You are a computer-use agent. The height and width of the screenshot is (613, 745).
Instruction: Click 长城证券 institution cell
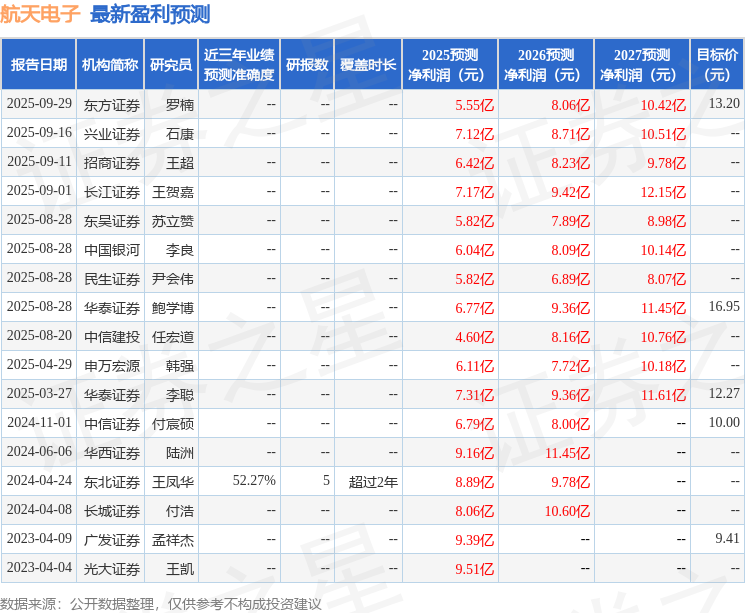112,511
